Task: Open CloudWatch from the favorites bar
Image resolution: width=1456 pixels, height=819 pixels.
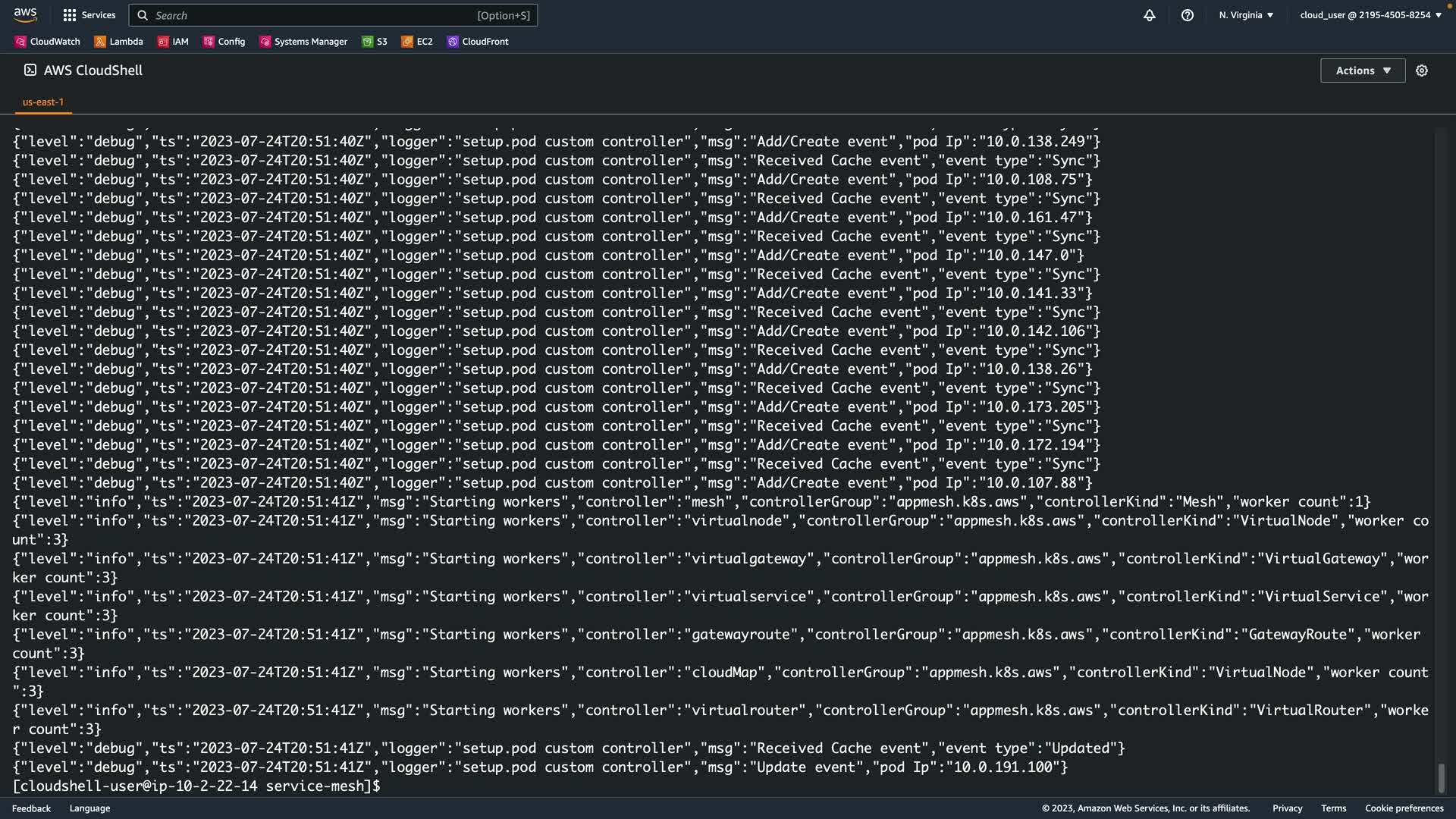Action: pos(47,42)
